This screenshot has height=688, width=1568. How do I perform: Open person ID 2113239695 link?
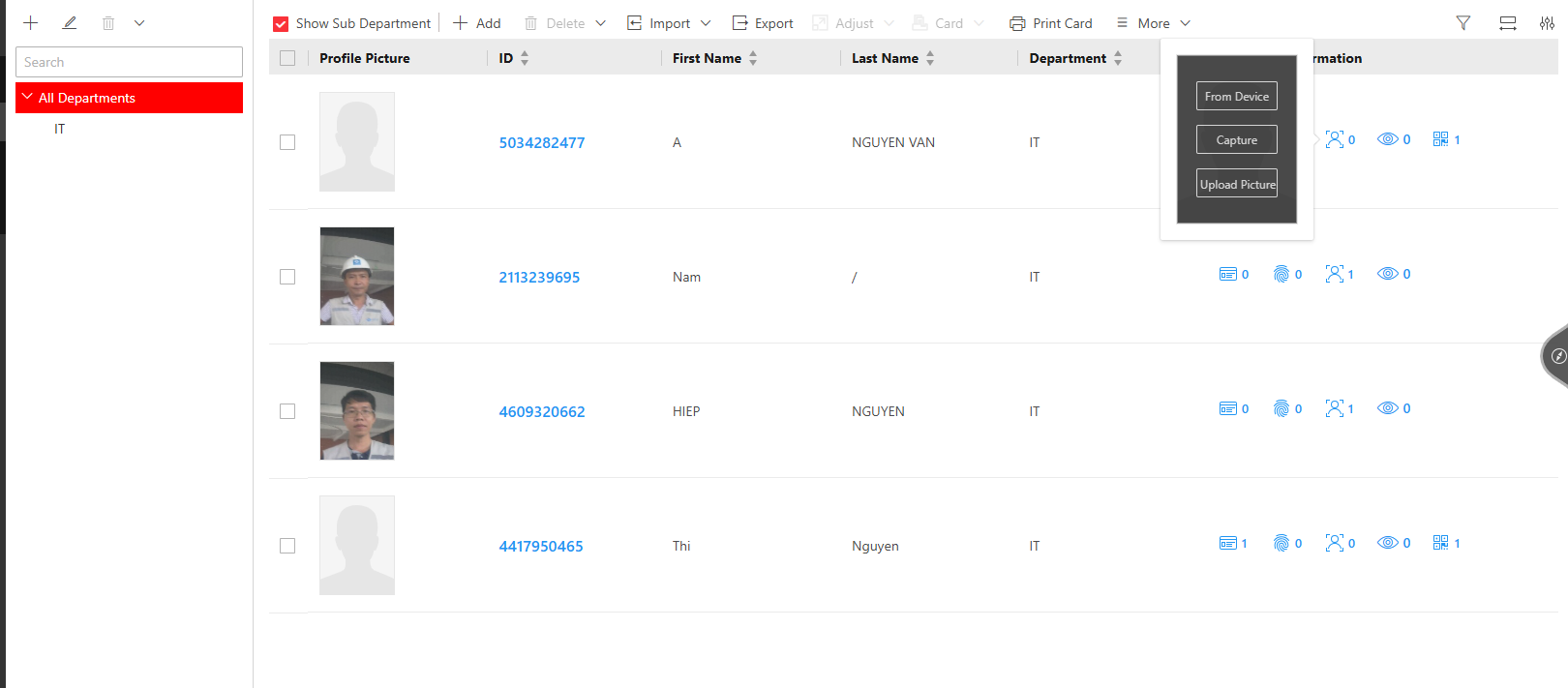tap(539, 277)
